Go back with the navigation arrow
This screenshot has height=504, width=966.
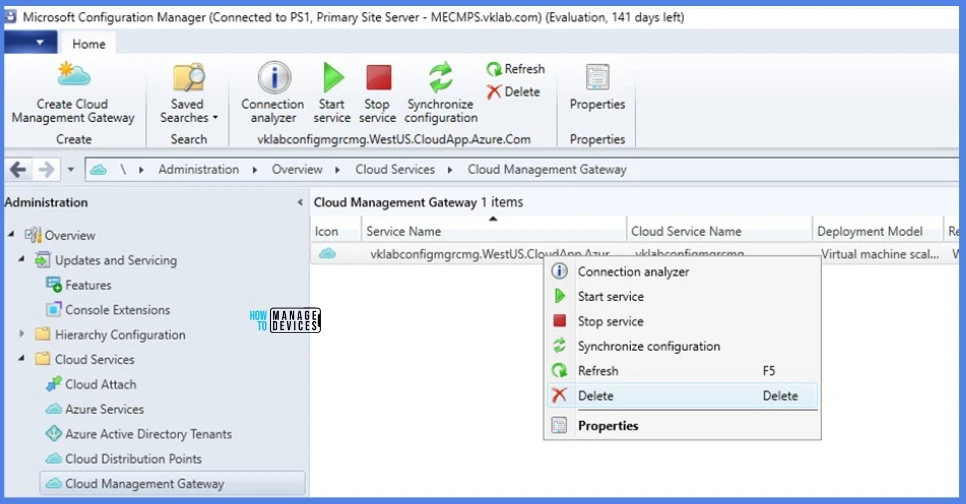pos(18,169)
